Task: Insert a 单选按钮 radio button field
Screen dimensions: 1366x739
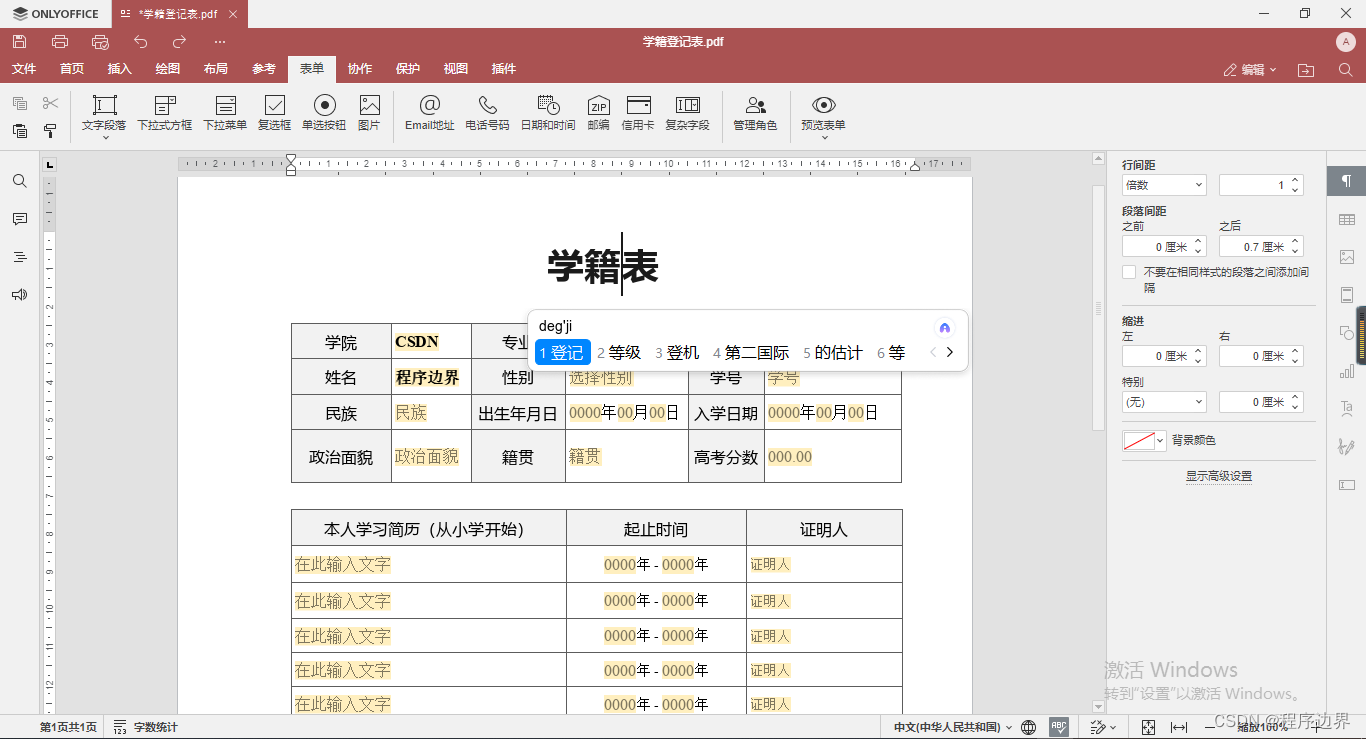Action: pyautogui.click(x=324, y=112)
